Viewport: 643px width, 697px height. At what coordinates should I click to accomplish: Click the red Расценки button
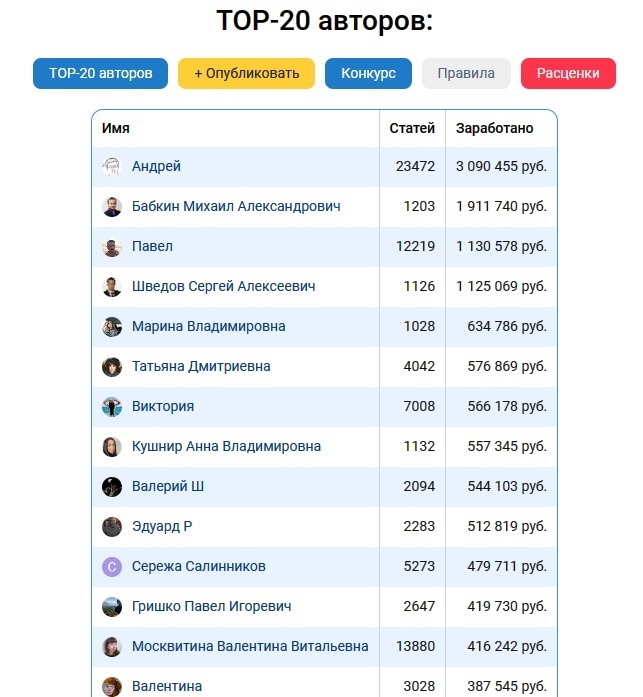click(x=568, y=74)
